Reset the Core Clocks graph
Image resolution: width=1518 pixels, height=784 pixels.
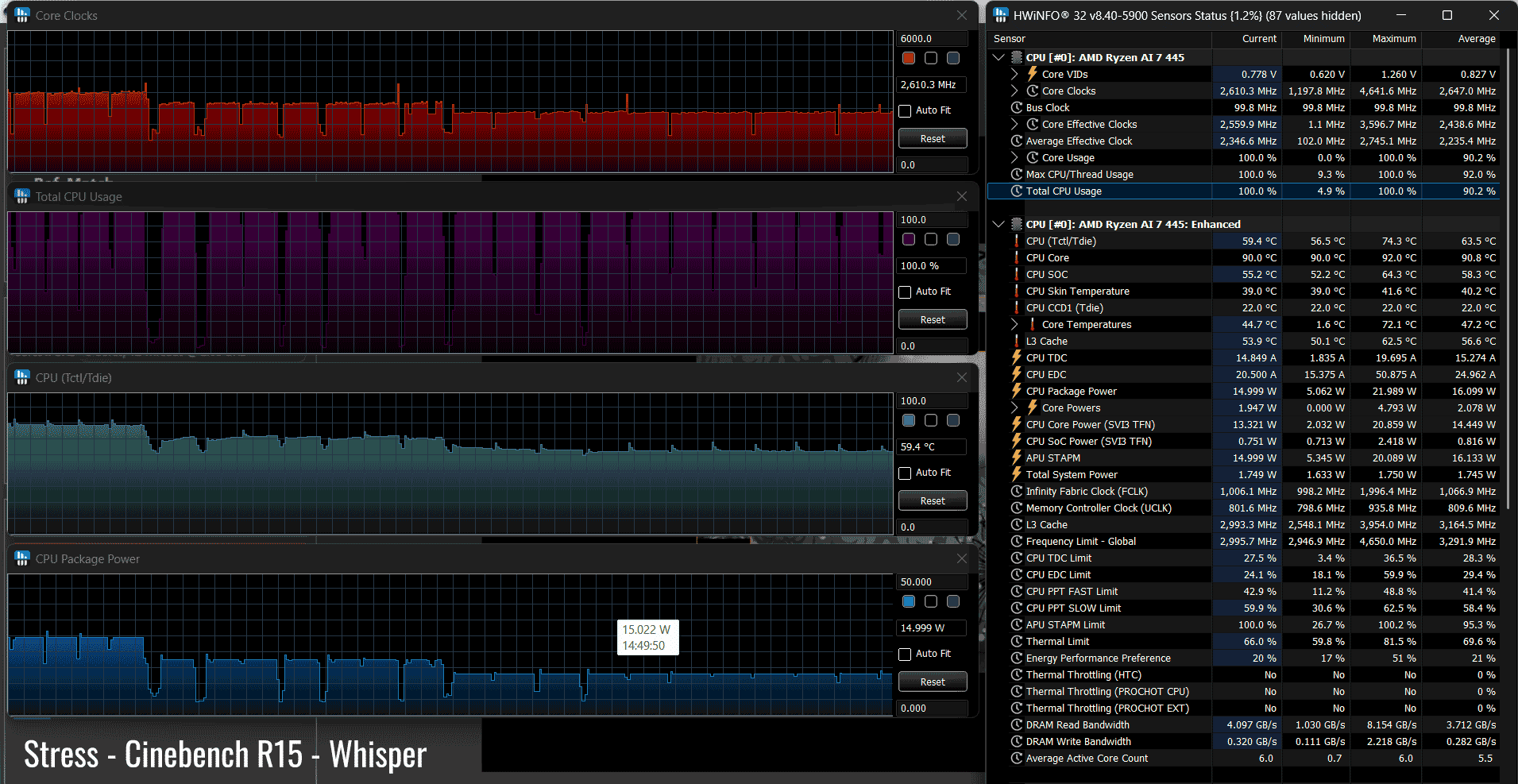point(933,138)
